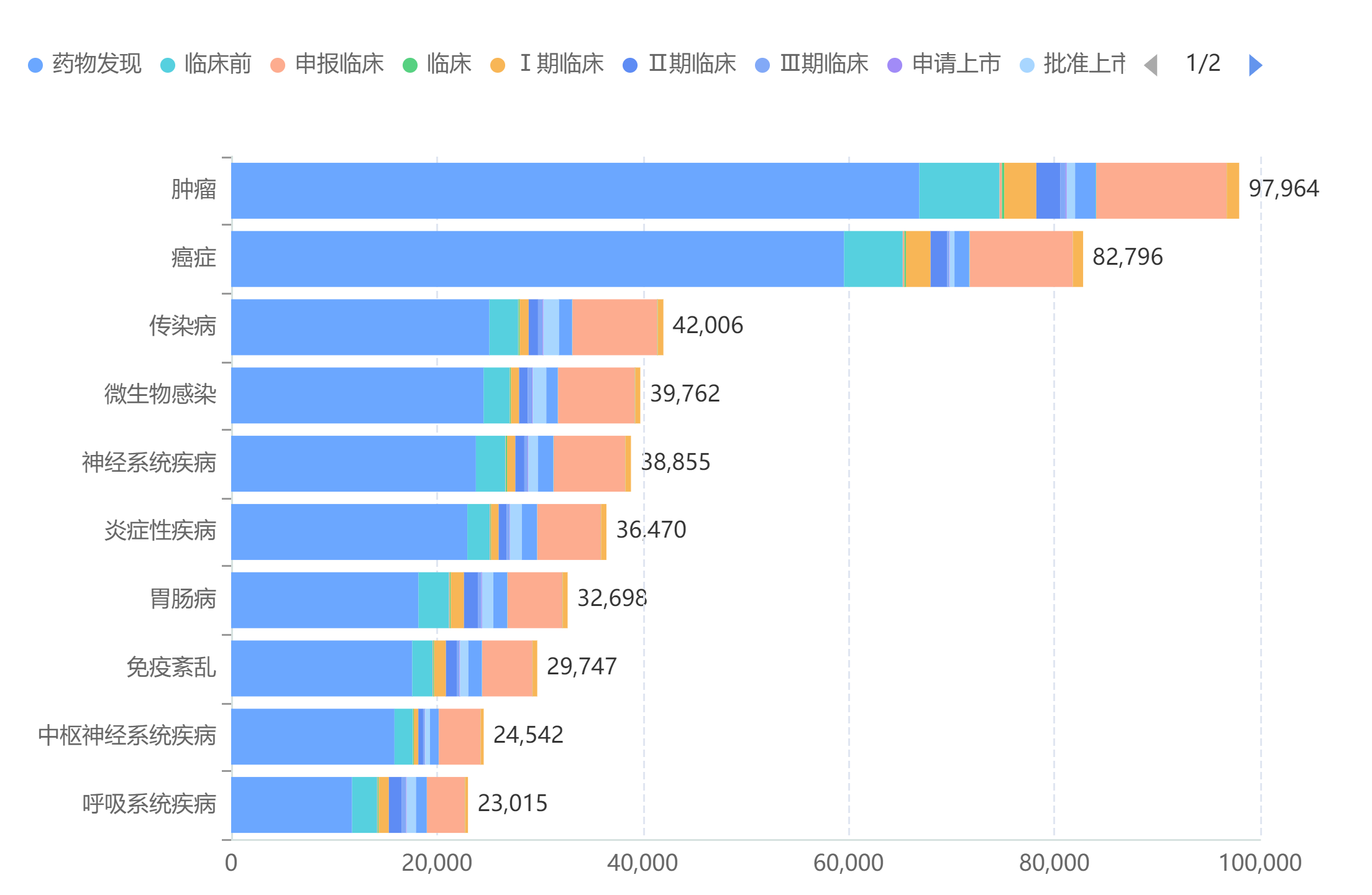
Task: Select the 微生物感染 axis label
Action: pyautogui.click(x=160, y=394)
